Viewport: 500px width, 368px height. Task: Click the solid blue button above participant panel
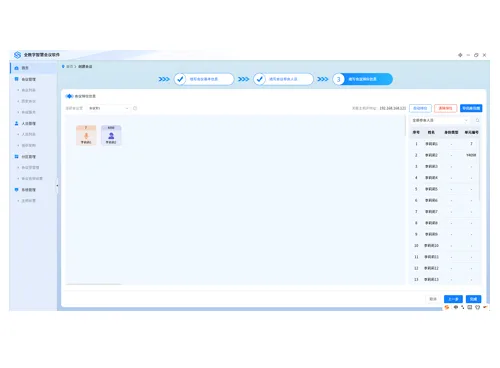(471, 108)
